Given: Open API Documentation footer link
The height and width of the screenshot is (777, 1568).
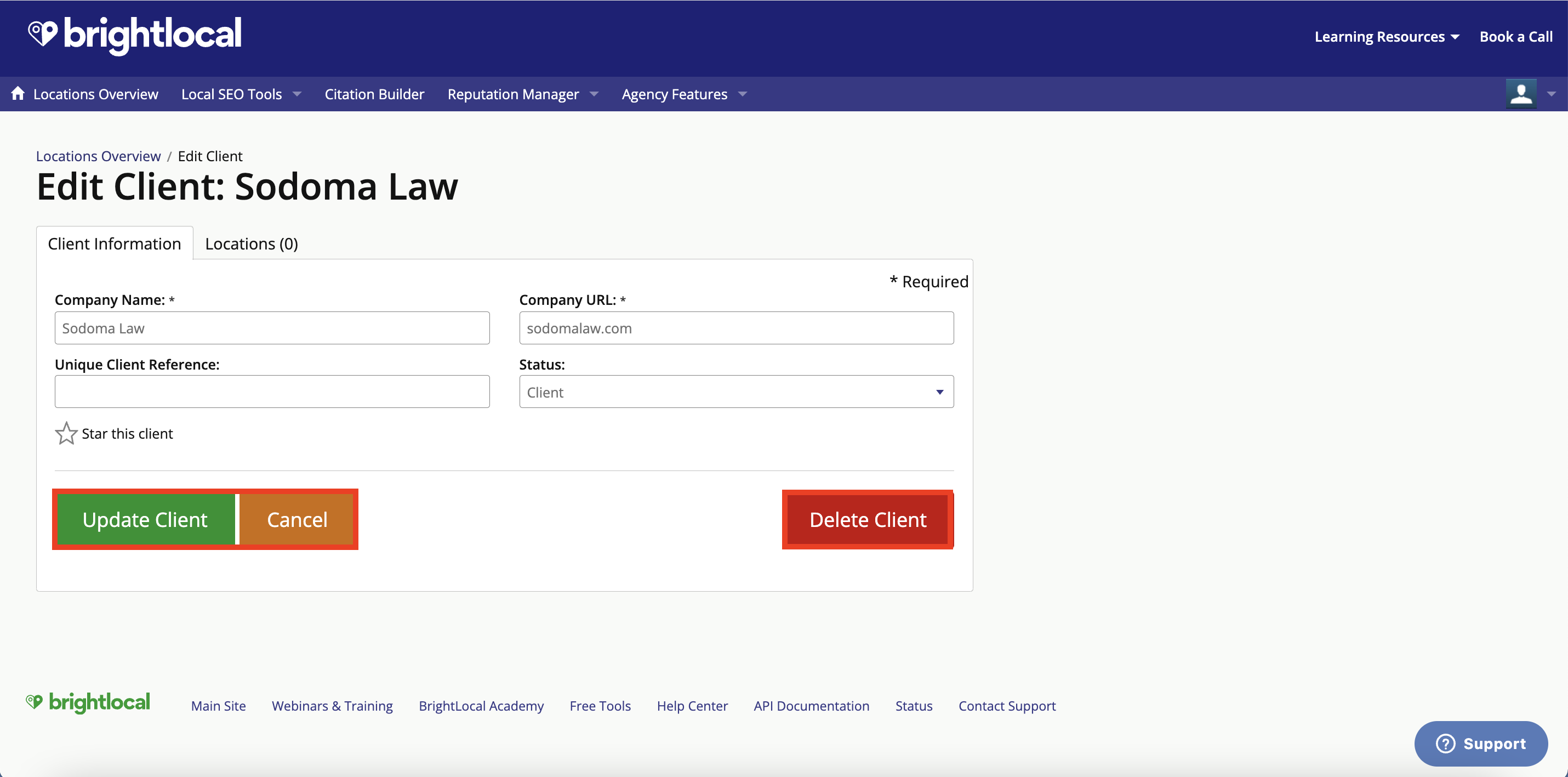Looking at the screenshot, I should tap(811, 706).
